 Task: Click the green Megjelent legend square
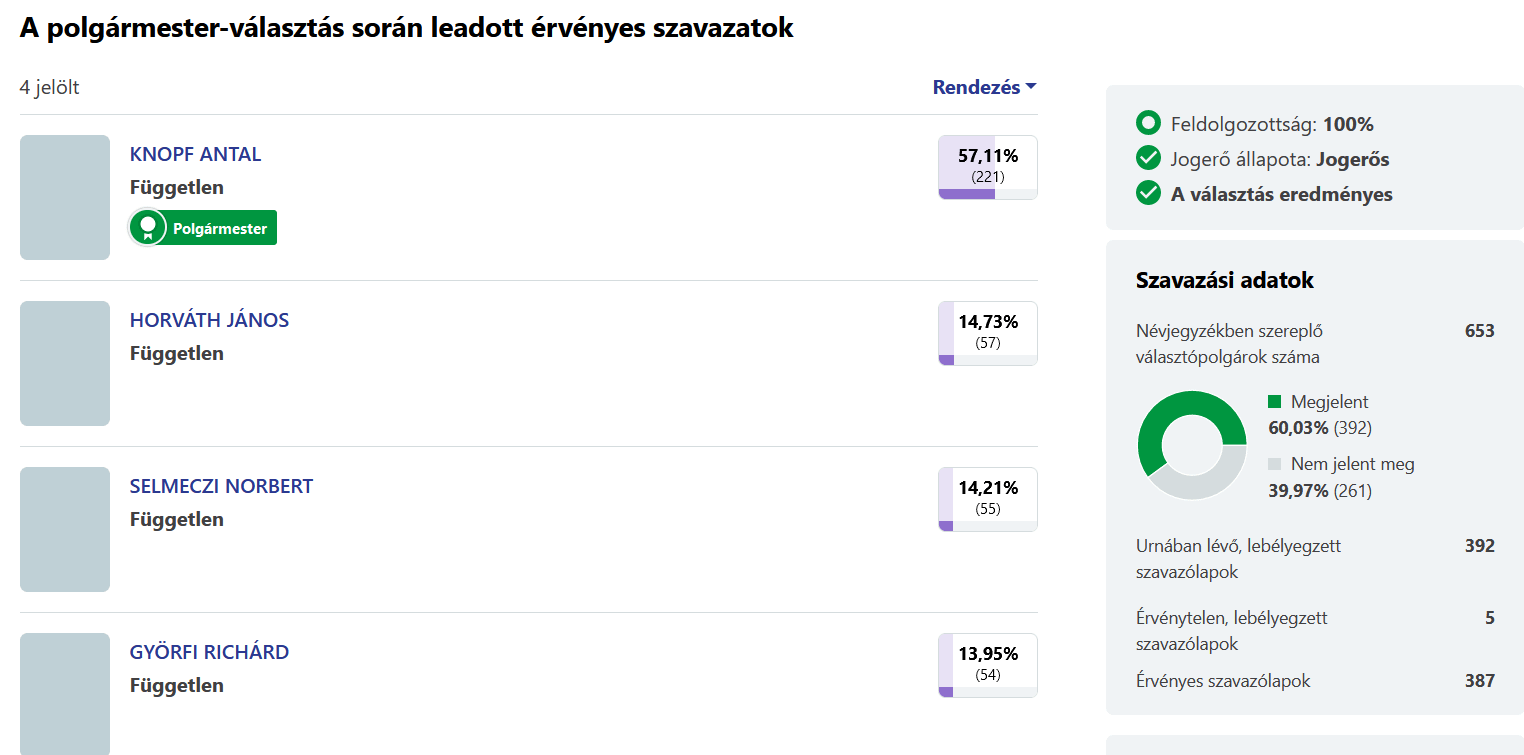coord(1274,402)
